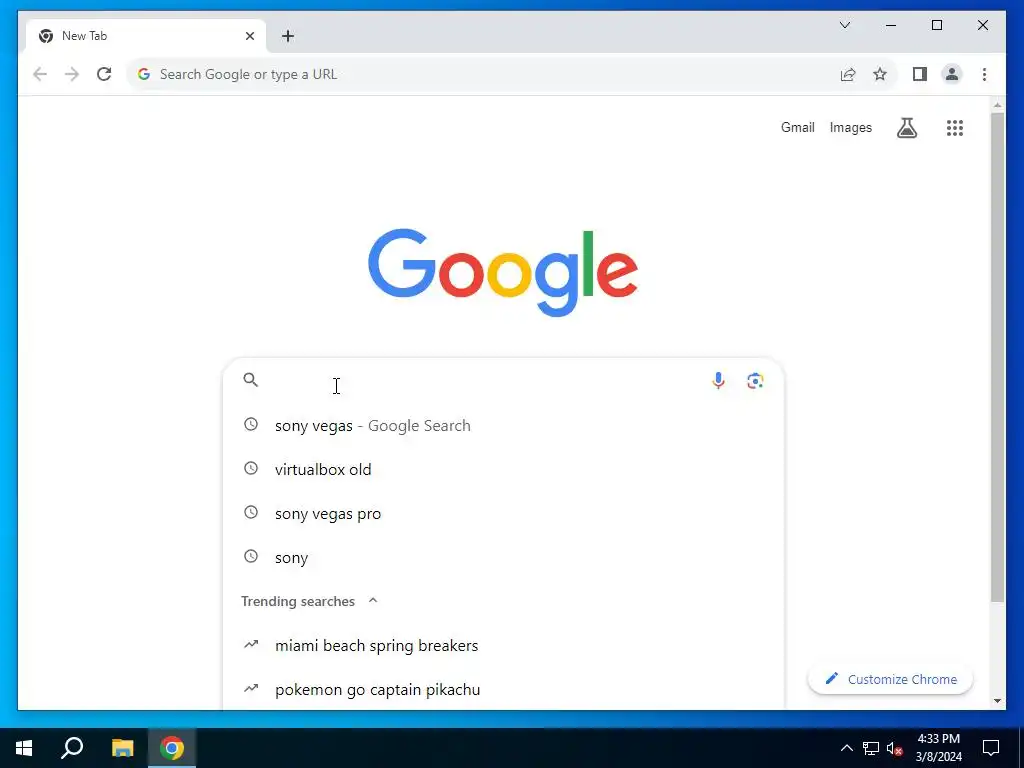The height and width of the screenshot is (768, 1024).
Task: Toggle the Chrome side panel
Action: [x=920, y=74]
